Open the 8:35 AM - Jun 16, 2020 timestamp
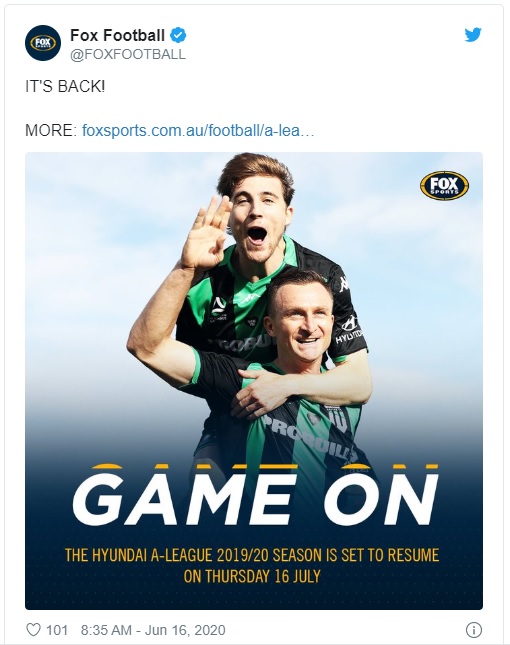This screenshot has height=645, width=510. 153,630
